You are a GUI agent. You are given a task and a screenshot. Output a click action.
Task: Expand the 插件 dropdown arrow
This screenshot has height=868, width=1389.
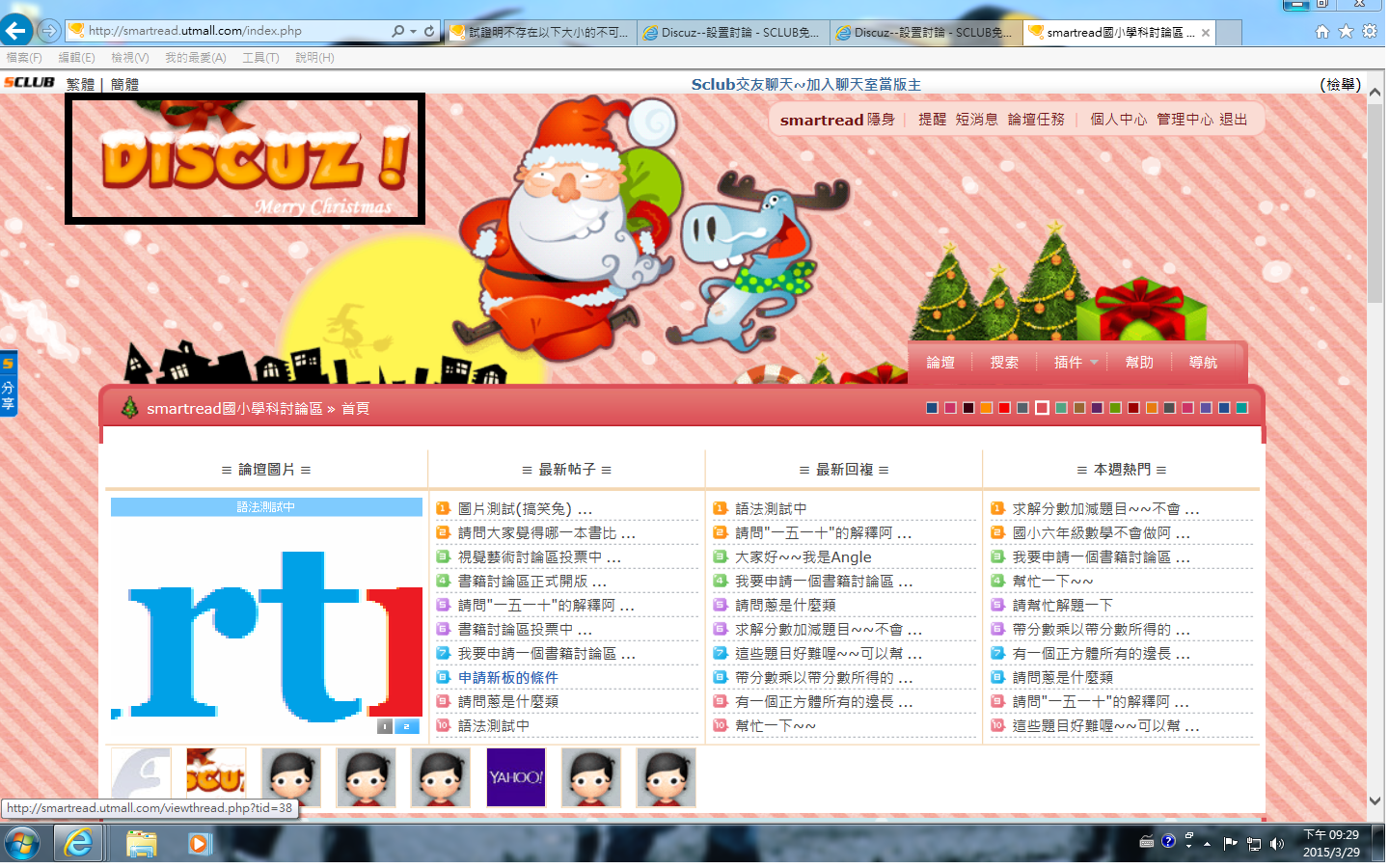click(1094, 363)
